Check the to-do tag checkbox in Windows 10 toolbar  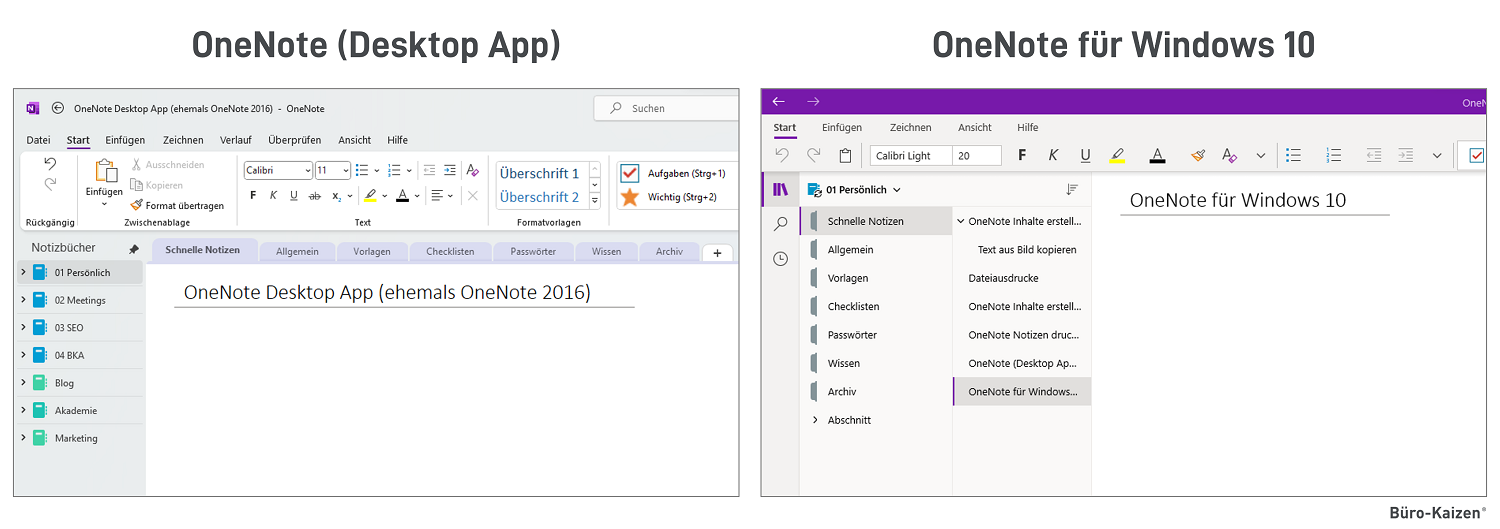[1476, 156]
